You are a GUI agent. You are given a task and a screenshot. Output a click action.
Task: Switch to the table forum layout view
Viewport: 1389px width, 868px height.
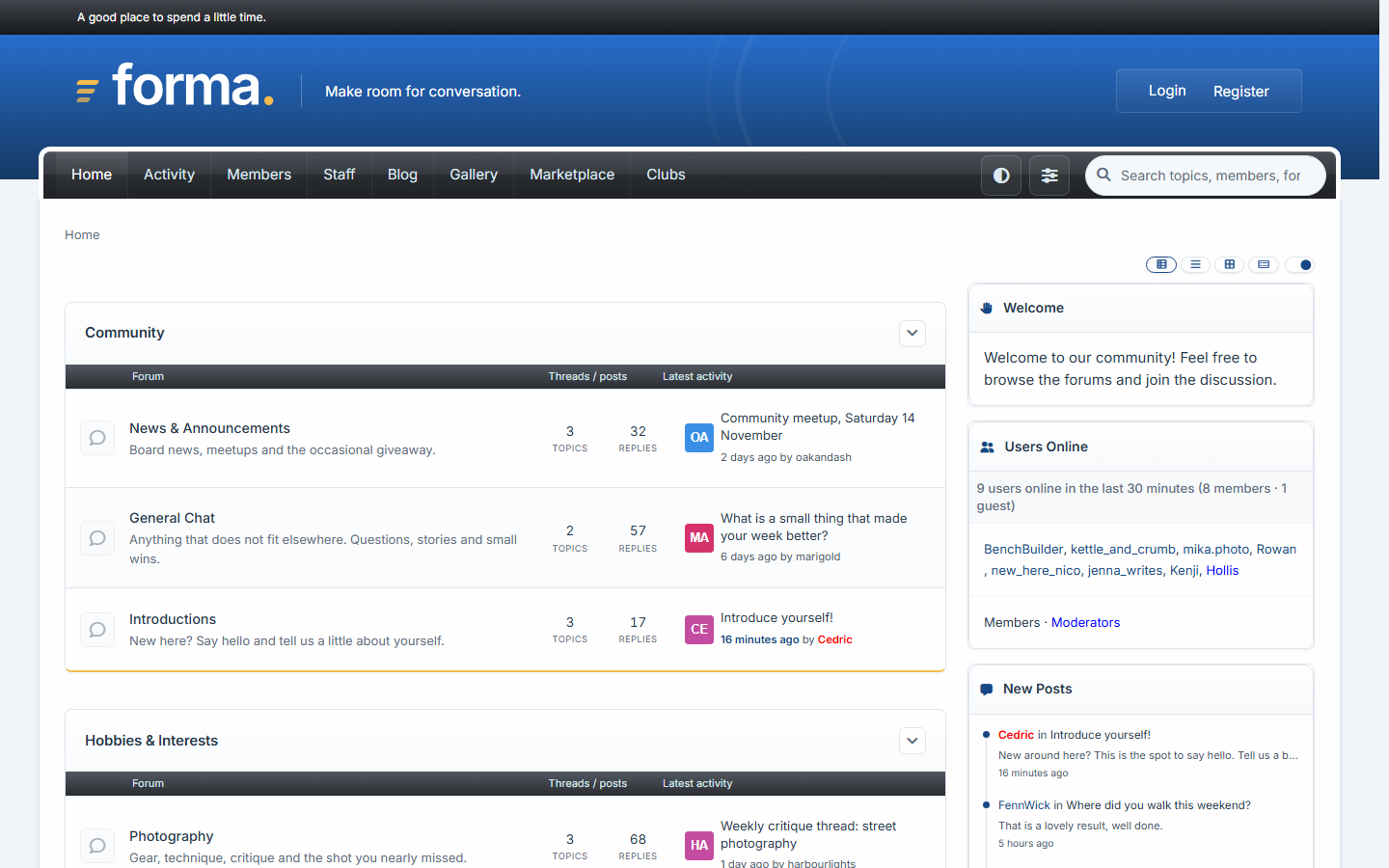tap(1161, 264)
